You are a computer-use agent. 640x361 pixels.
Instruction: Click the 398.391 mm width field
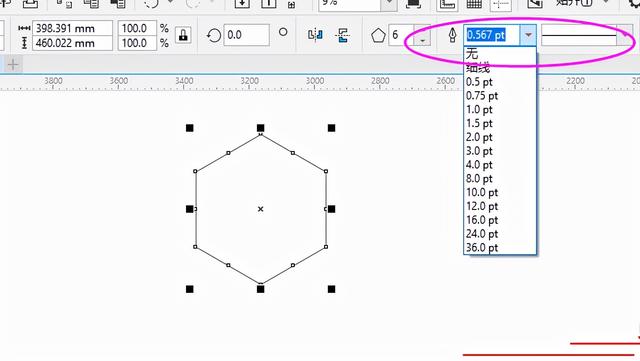pyautogui.click(x=72, y=28)
